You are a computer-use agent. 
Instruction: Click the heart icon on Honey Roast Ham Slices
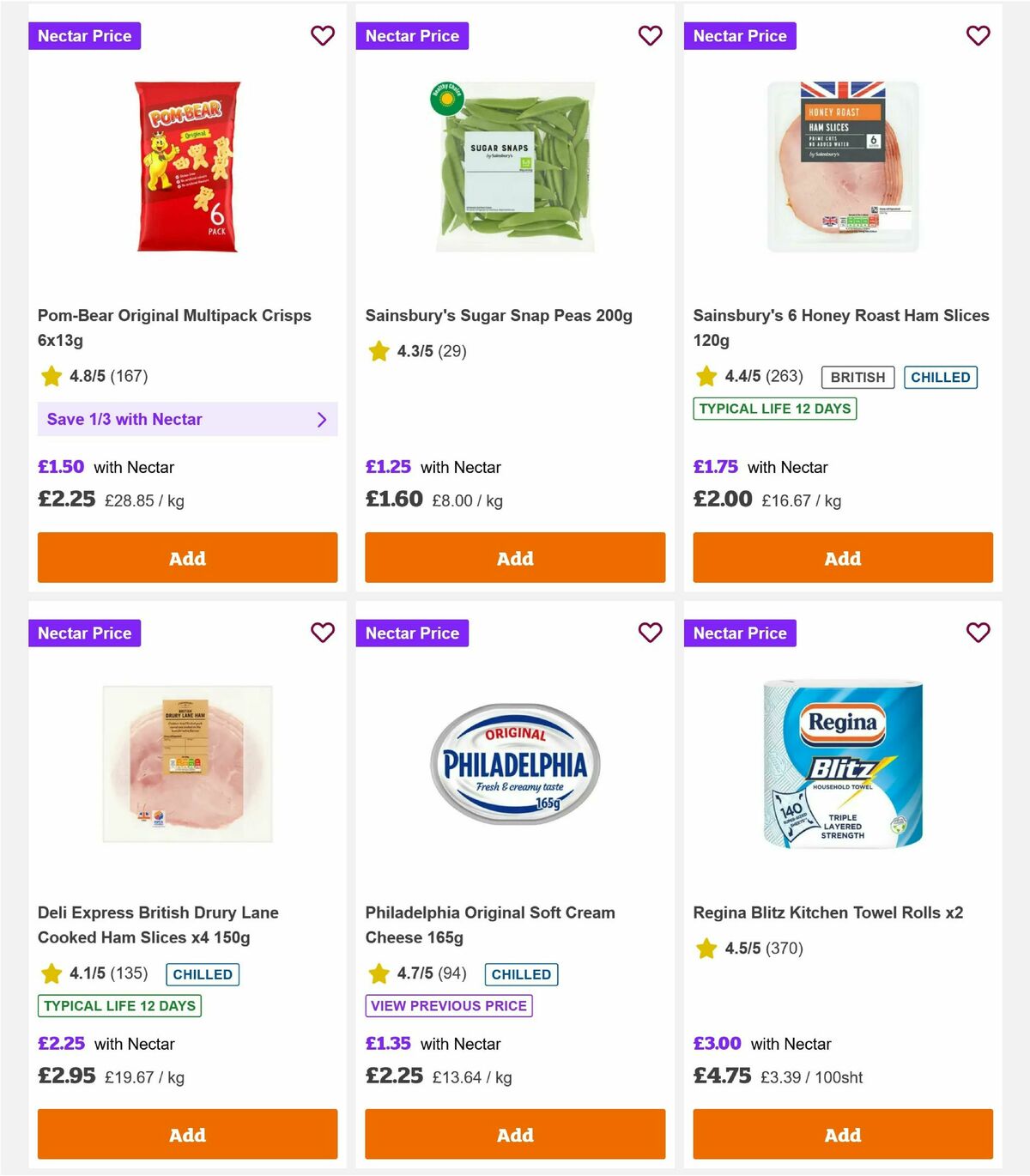(978, 36)
